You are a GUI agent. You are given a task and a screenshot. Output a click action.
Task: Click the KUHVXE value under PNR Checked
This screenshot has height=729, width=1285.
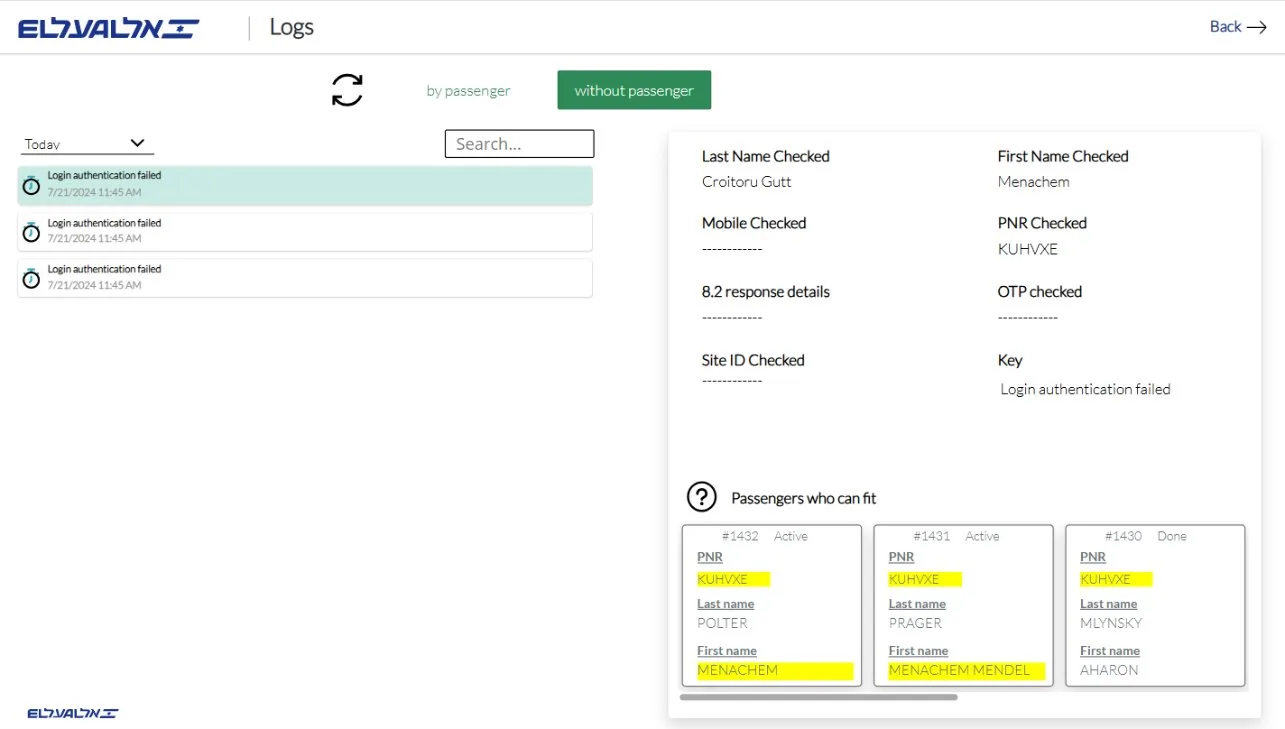click(x=1028, y=249)
